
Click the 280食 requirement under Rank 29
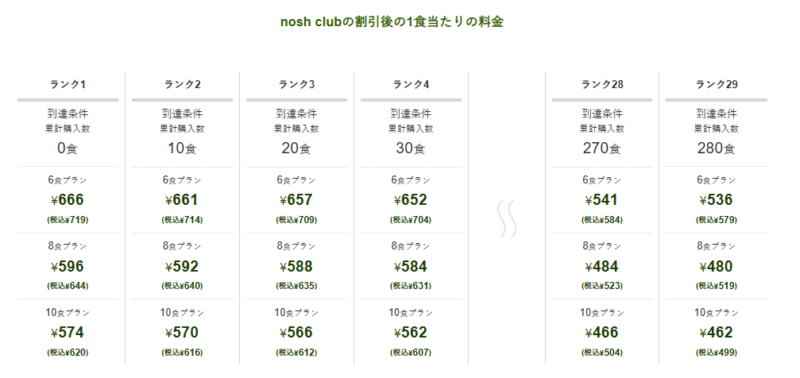(716, 148)
